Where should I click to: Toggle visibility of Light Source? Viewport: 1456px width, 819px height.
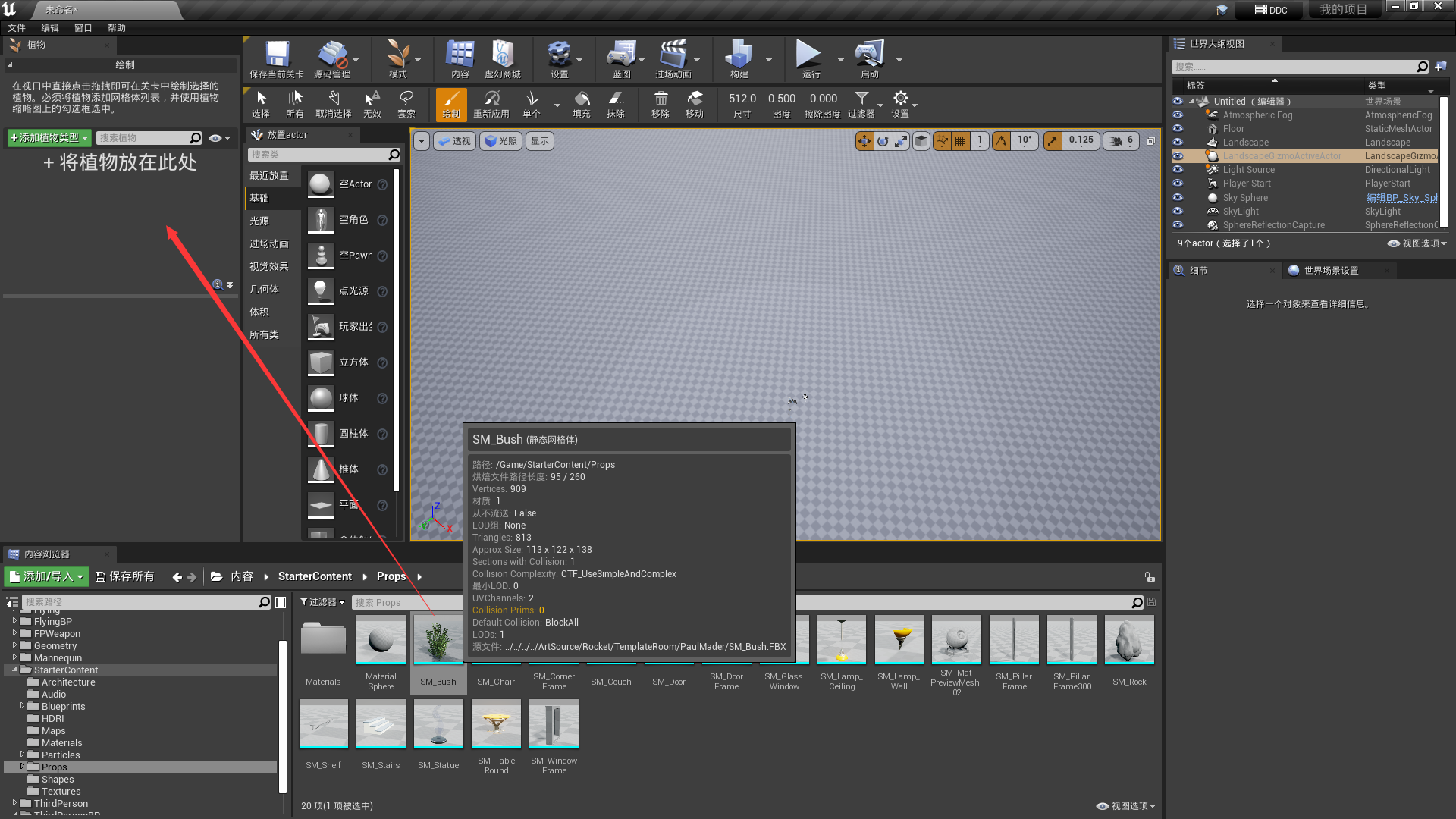1178,170
